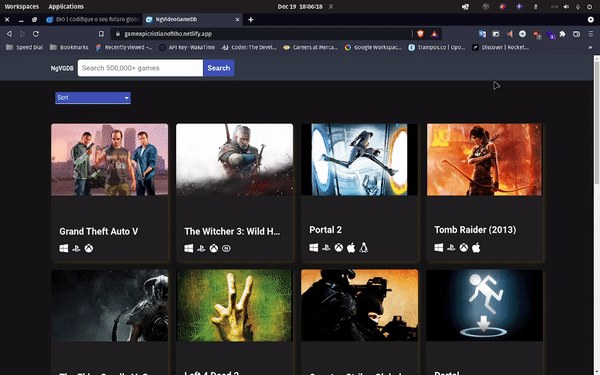600x375 pixels.
Task: Click the site lock icon in address bar
Action: 118,34
